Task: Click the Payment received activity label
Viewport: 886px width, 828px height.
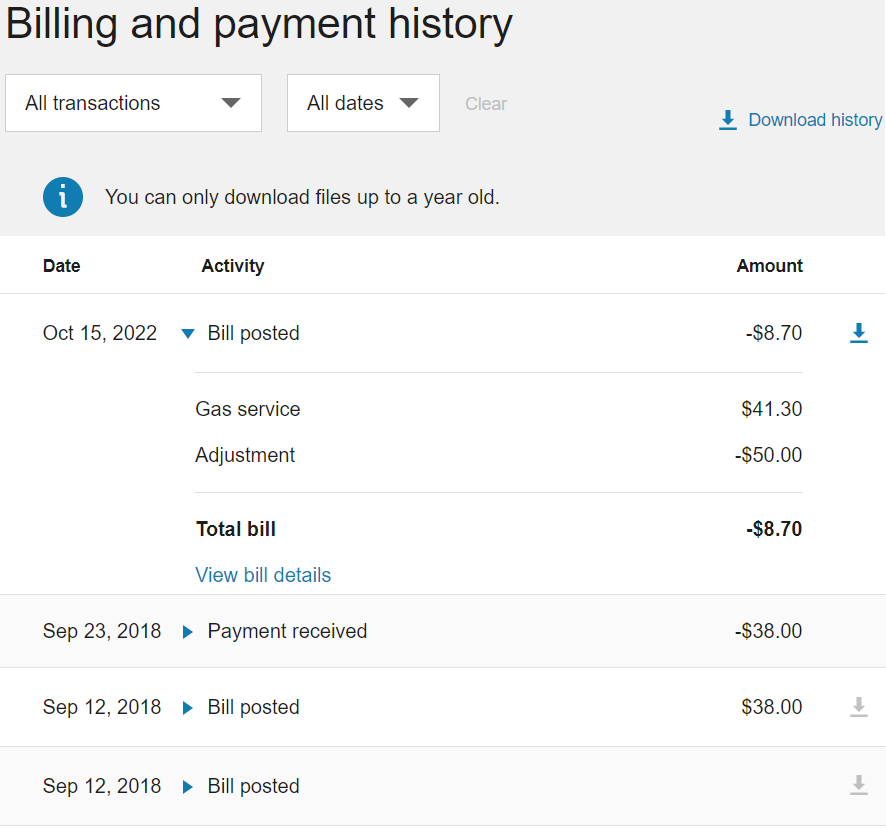Action: click(287, 631)
